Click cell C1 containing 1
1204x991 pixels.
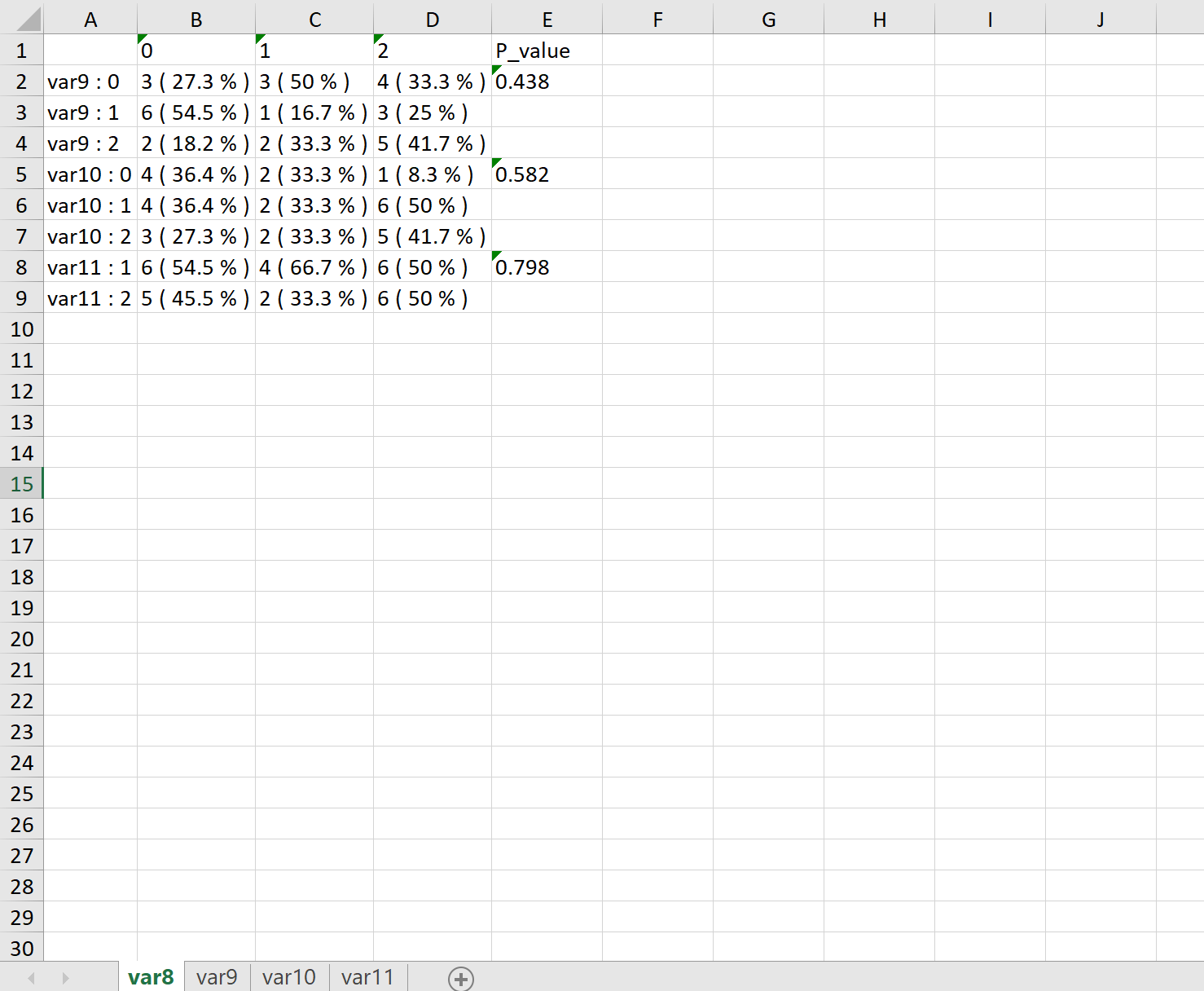pos(314,51)
